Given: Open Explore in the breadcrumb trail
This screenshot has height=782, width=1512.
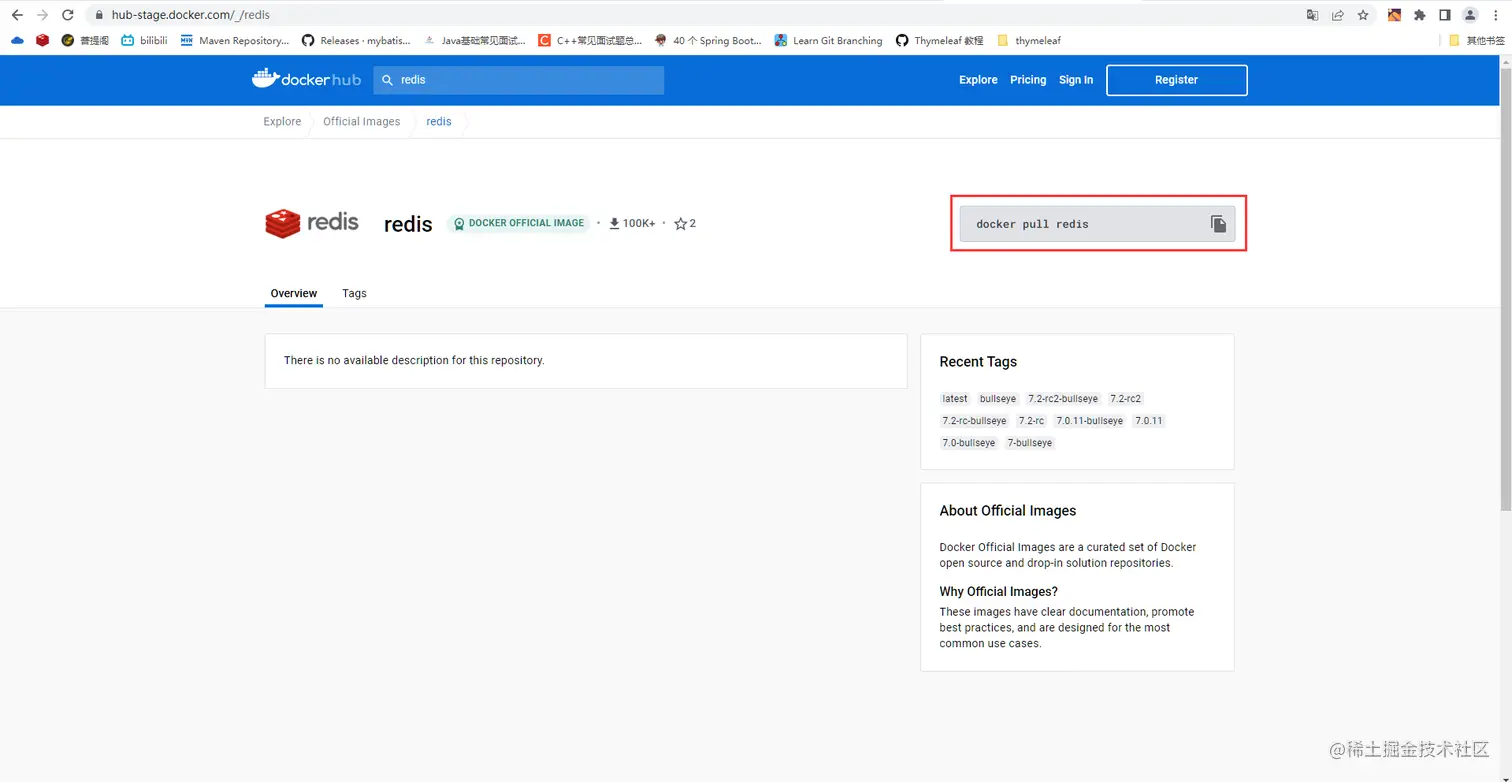Looking at the screenshot, I should [x=282, y=122].
